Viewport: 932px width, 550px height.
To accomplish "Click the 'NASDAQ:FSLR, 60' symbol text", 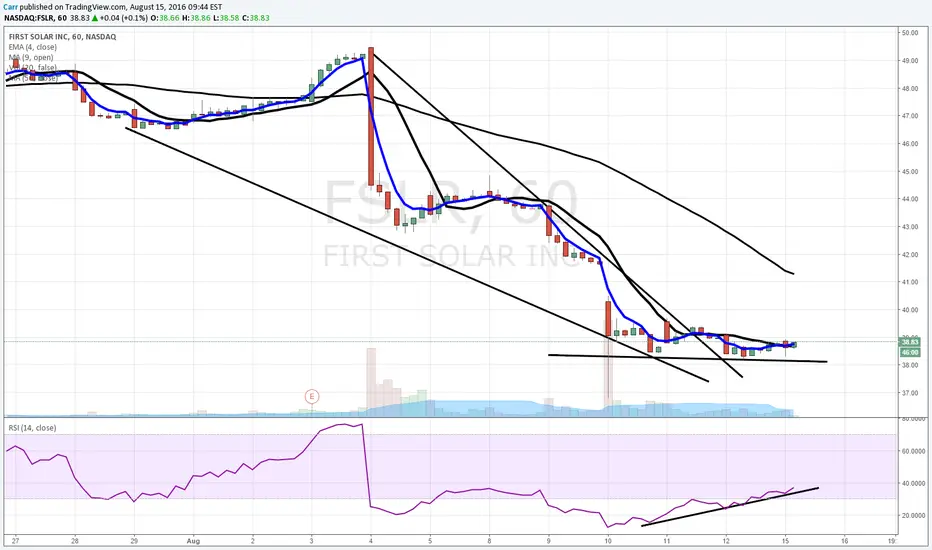I will click(x=36, y=18).
